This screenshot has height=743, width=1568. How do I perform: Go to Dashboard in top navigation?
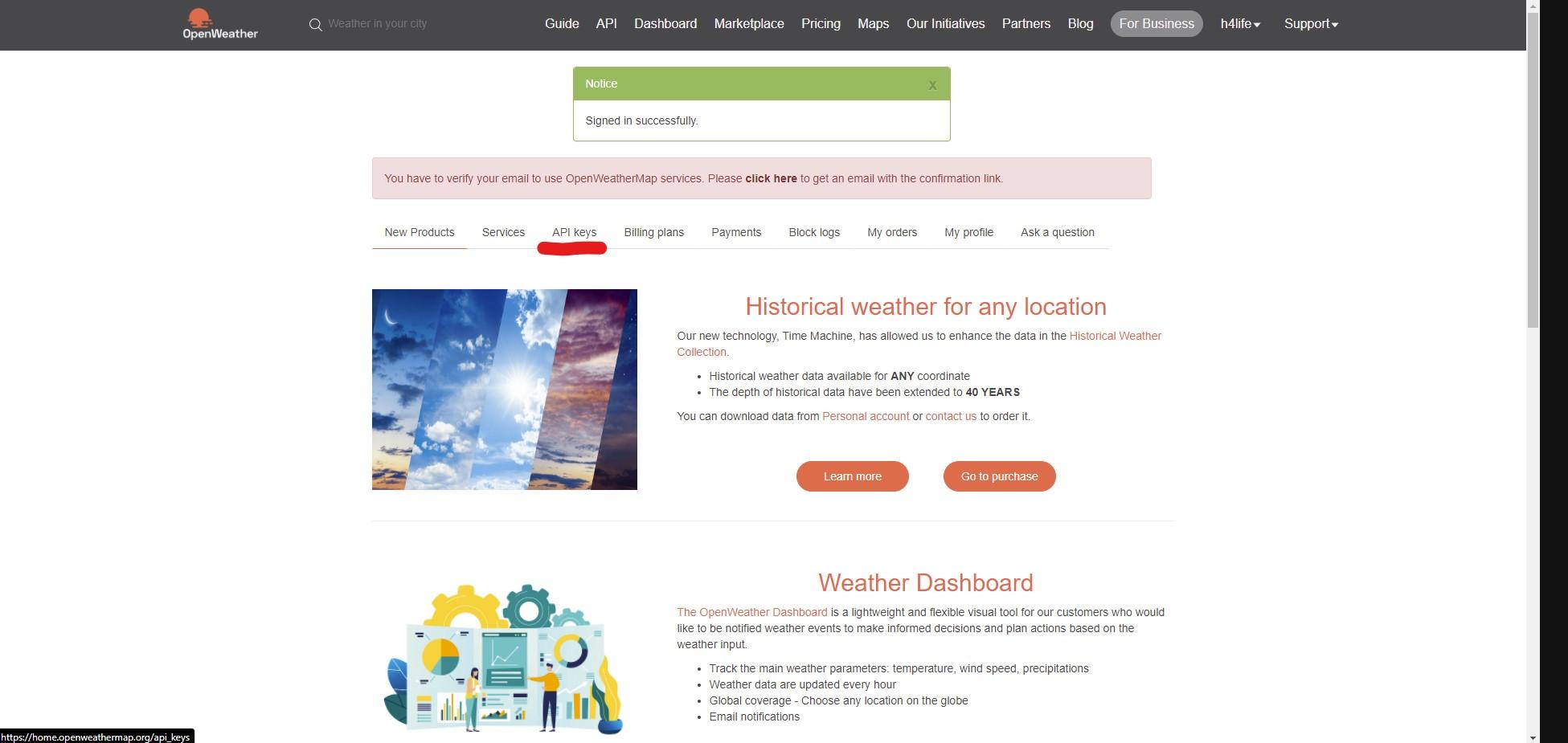665,24
